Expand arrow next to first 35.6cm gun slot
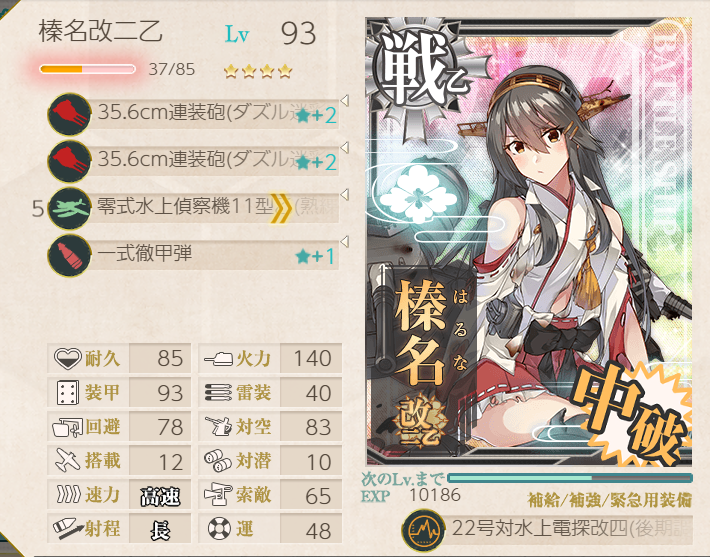 pyautogui.click(x=345, y=101)
